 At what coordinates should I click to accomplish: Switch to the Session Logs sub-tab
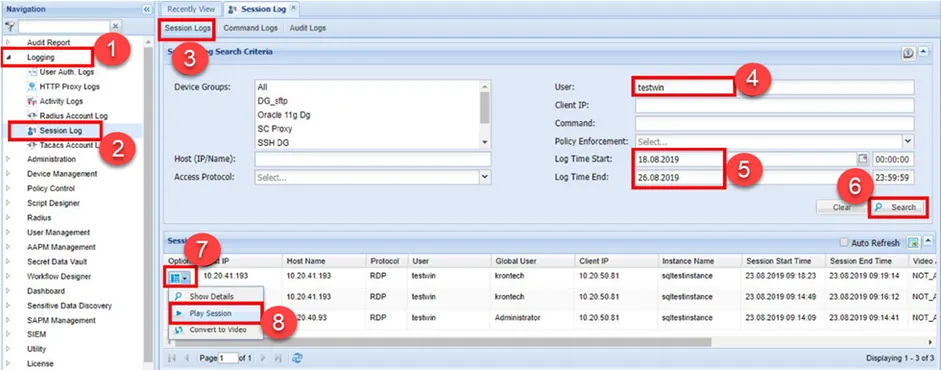(x=188, y=28)
